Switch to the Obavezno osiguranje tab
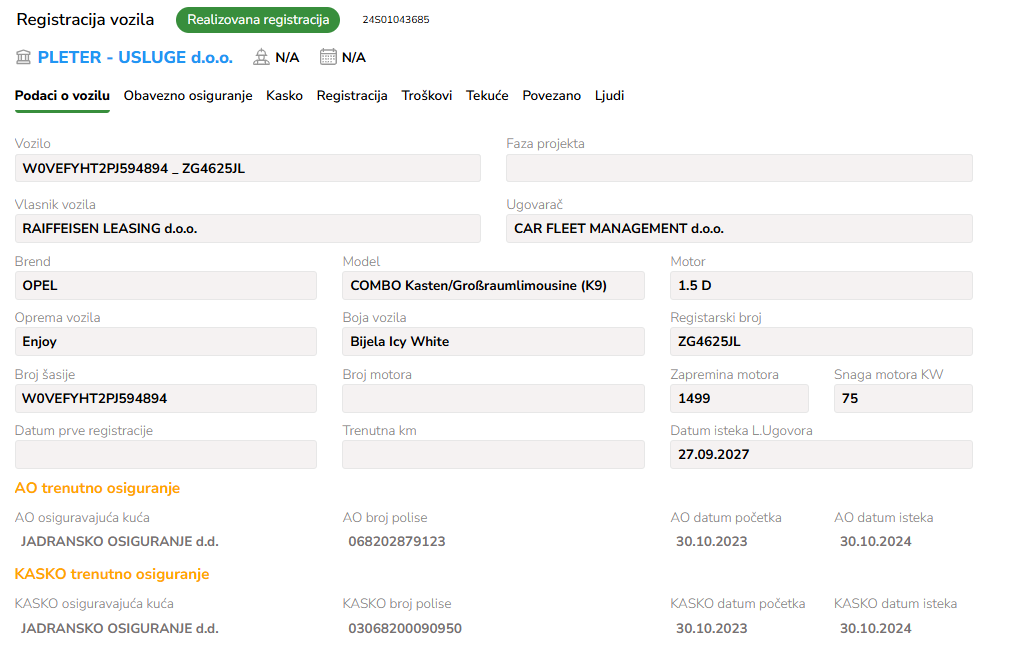1014x653 pixels. tap(188, 96)
